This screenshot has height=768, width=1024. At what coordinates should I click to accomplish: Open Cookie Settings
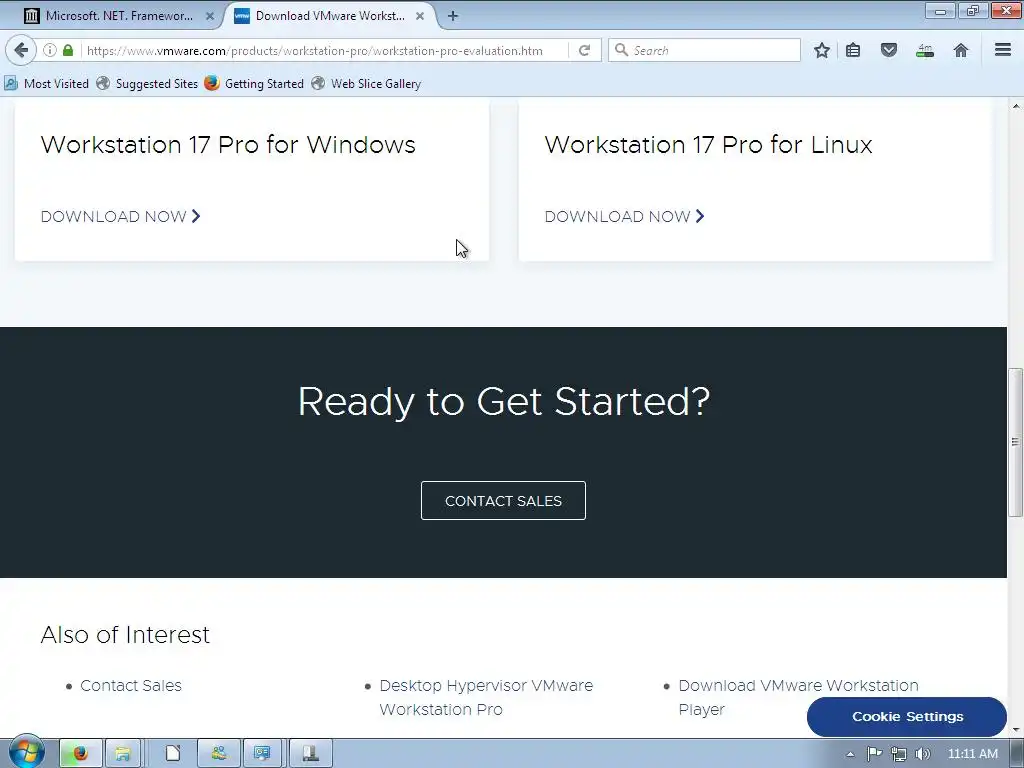[907, 716]
